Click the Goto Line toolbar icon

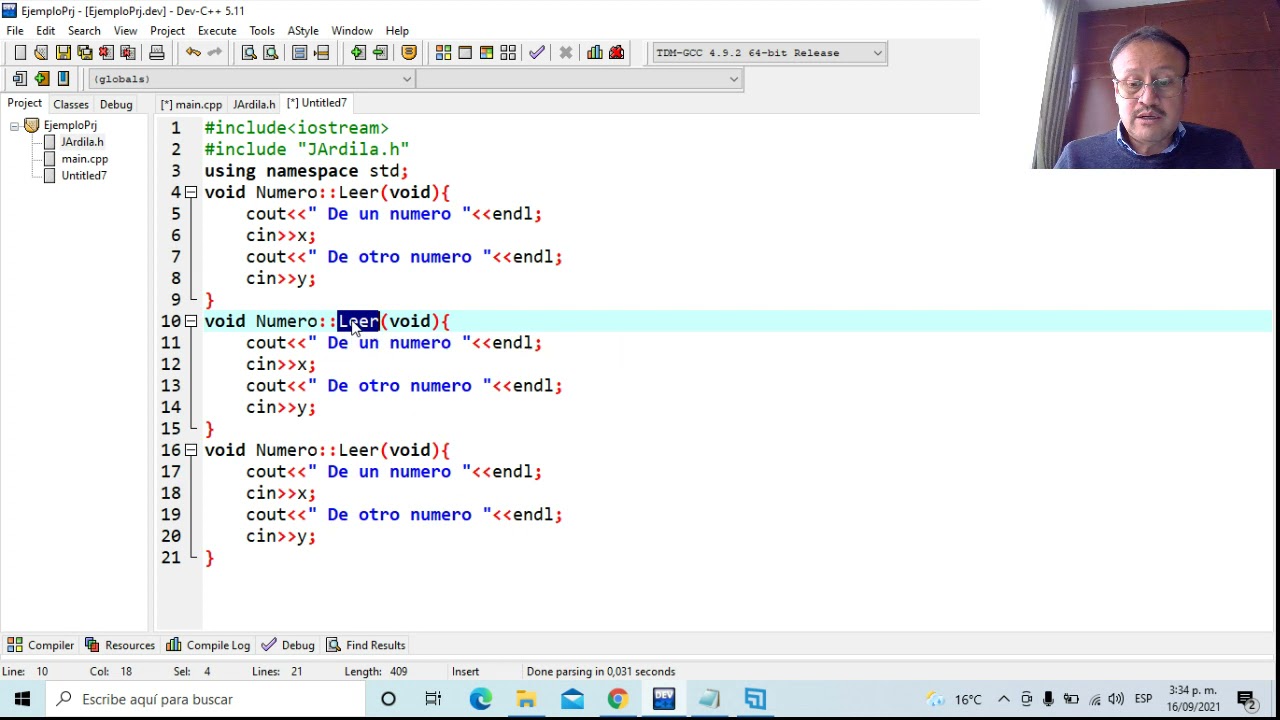[321, 53]
